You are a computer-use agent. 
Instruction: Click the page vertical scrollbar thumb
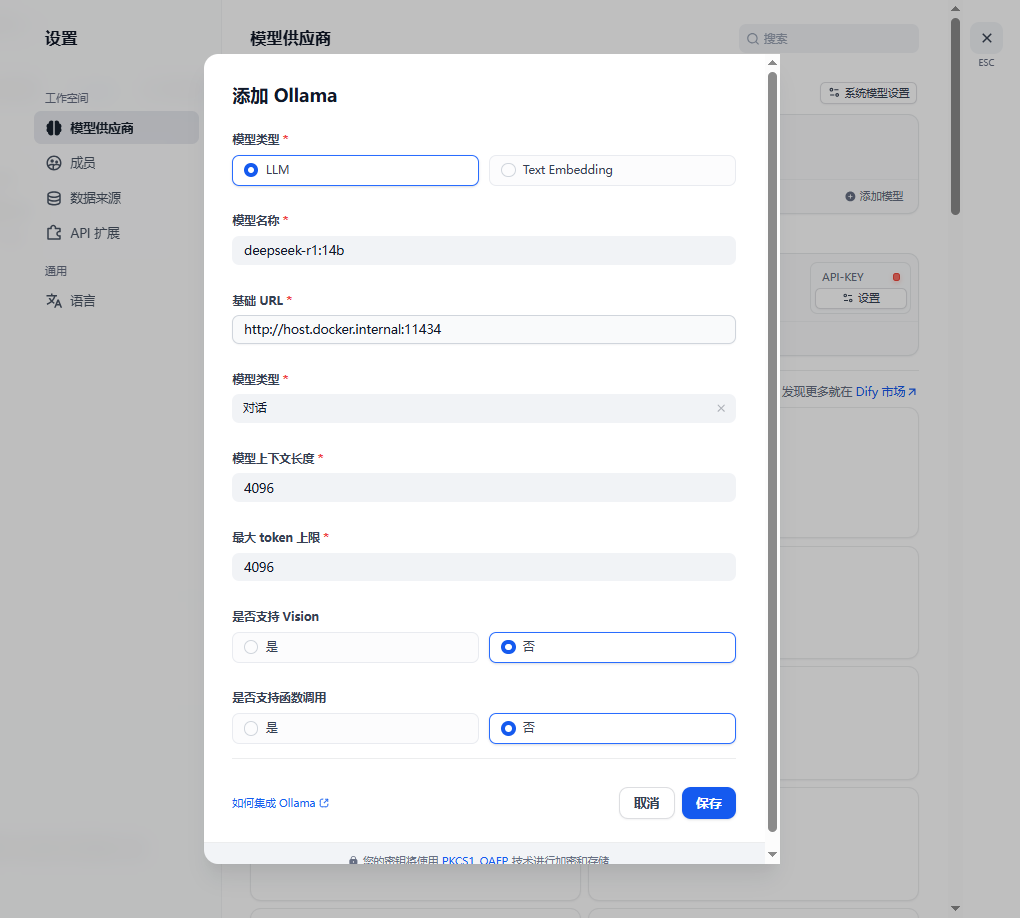pyautogui.click(x=955, y=116)
